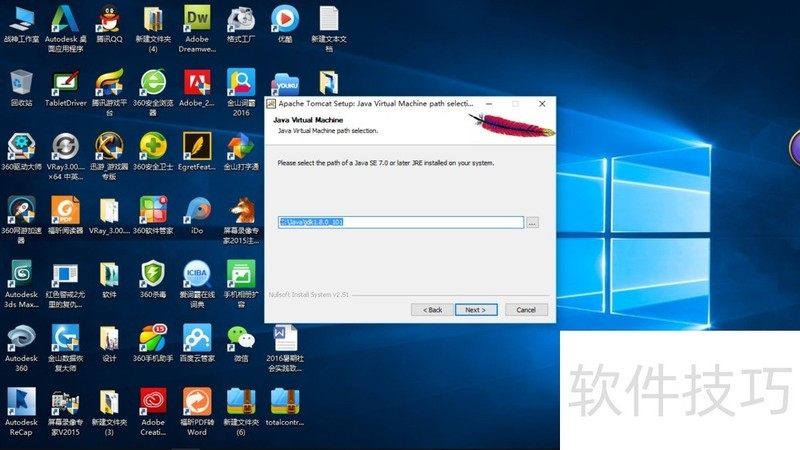This screenshot has height=450, width=800.
Task: Click into the Java path input field
Action: 401,222
